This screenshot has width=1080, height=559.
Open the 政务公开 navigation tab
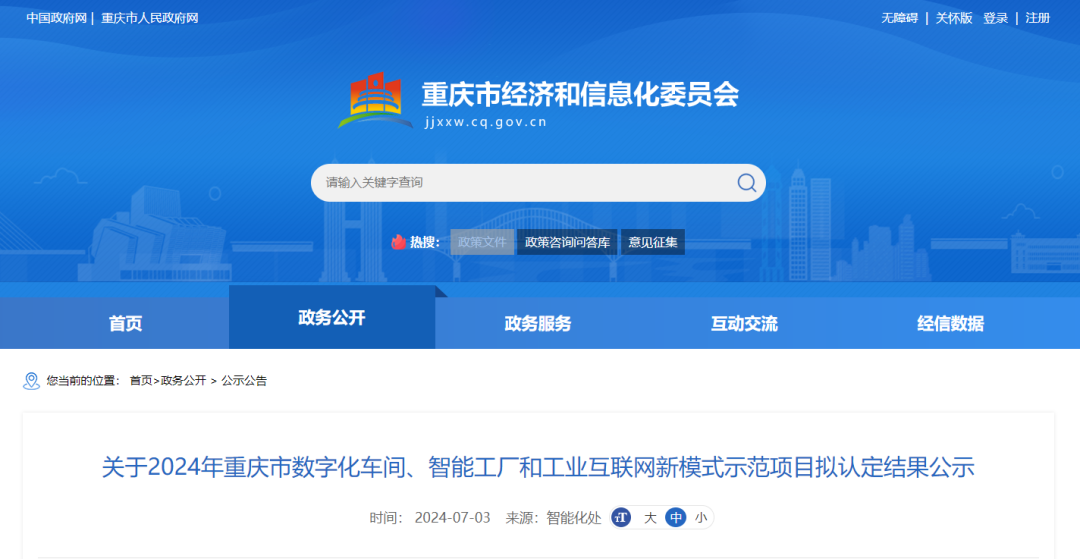click(332, 317)
